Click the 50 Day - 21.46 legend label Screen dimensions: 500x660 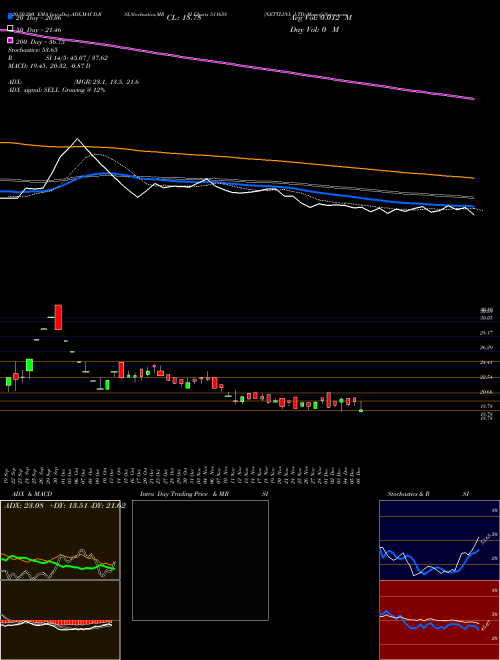[39, 30]
